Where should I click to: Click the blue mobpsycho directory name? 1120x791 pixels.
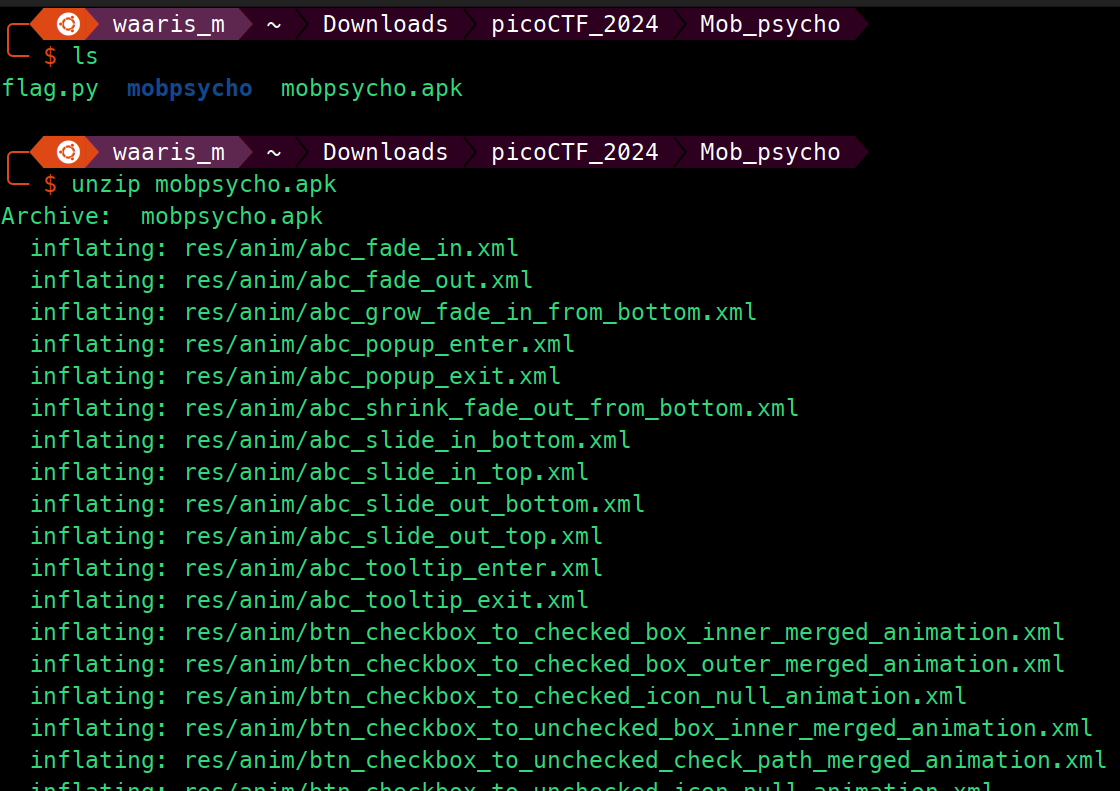(189, 89)
